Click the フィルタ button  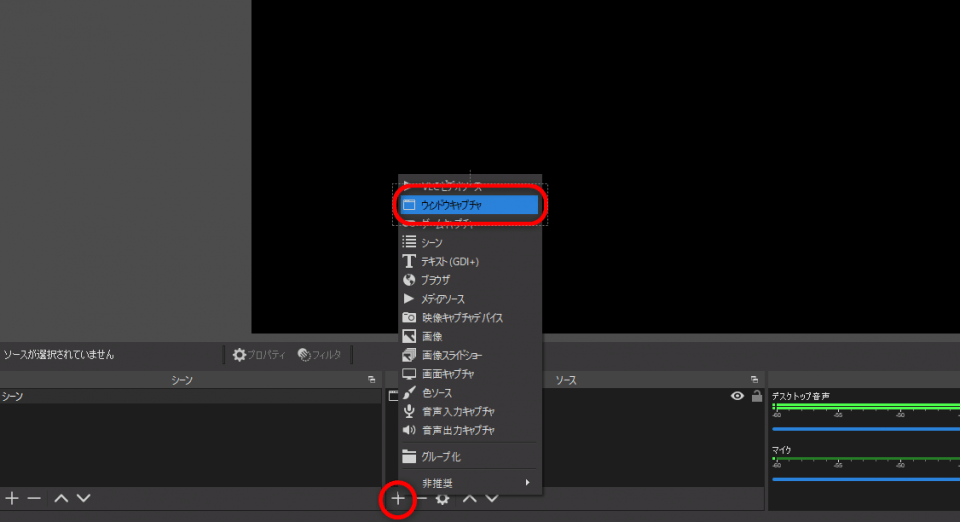[x=319, y=355]
